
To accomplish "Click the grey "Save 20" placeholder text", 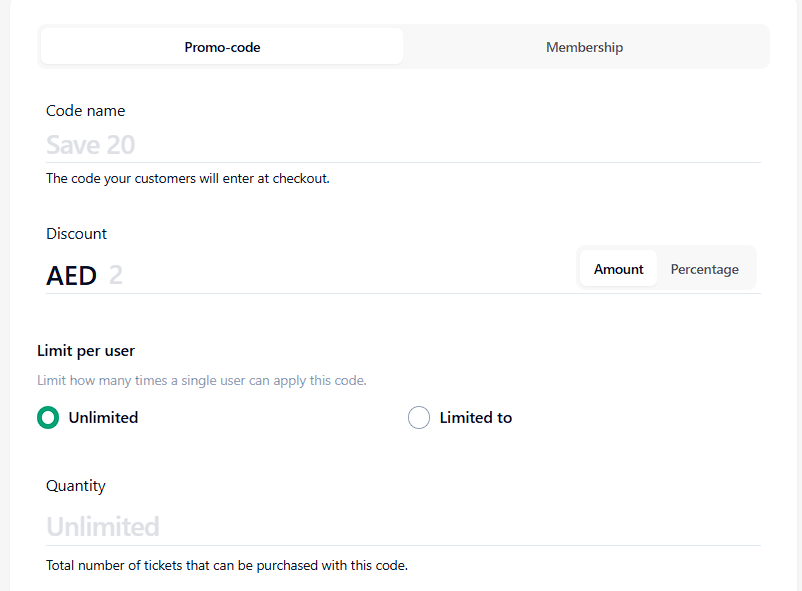I will point(90,145).
